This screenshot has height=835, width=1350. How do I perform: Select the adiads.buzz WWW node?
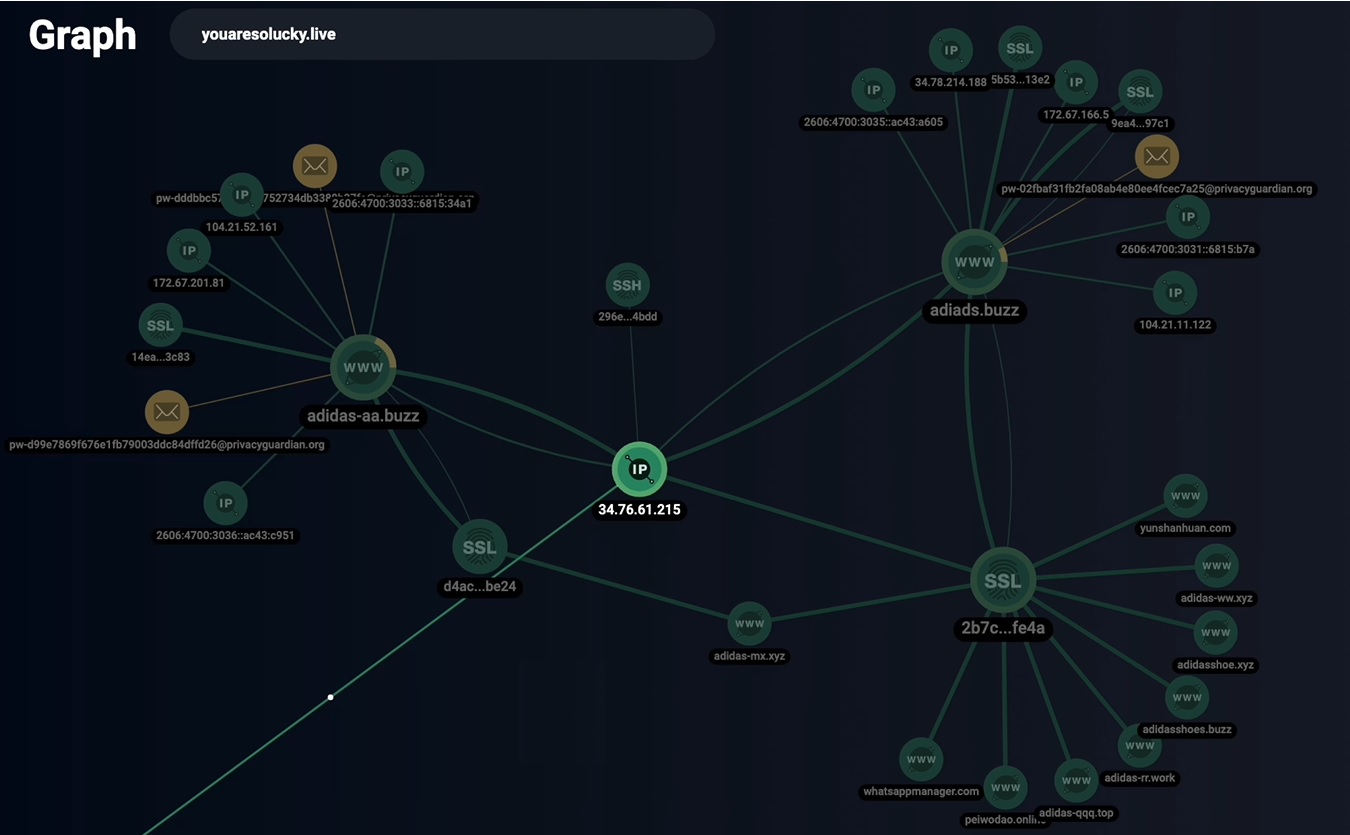tap(974, 262)
